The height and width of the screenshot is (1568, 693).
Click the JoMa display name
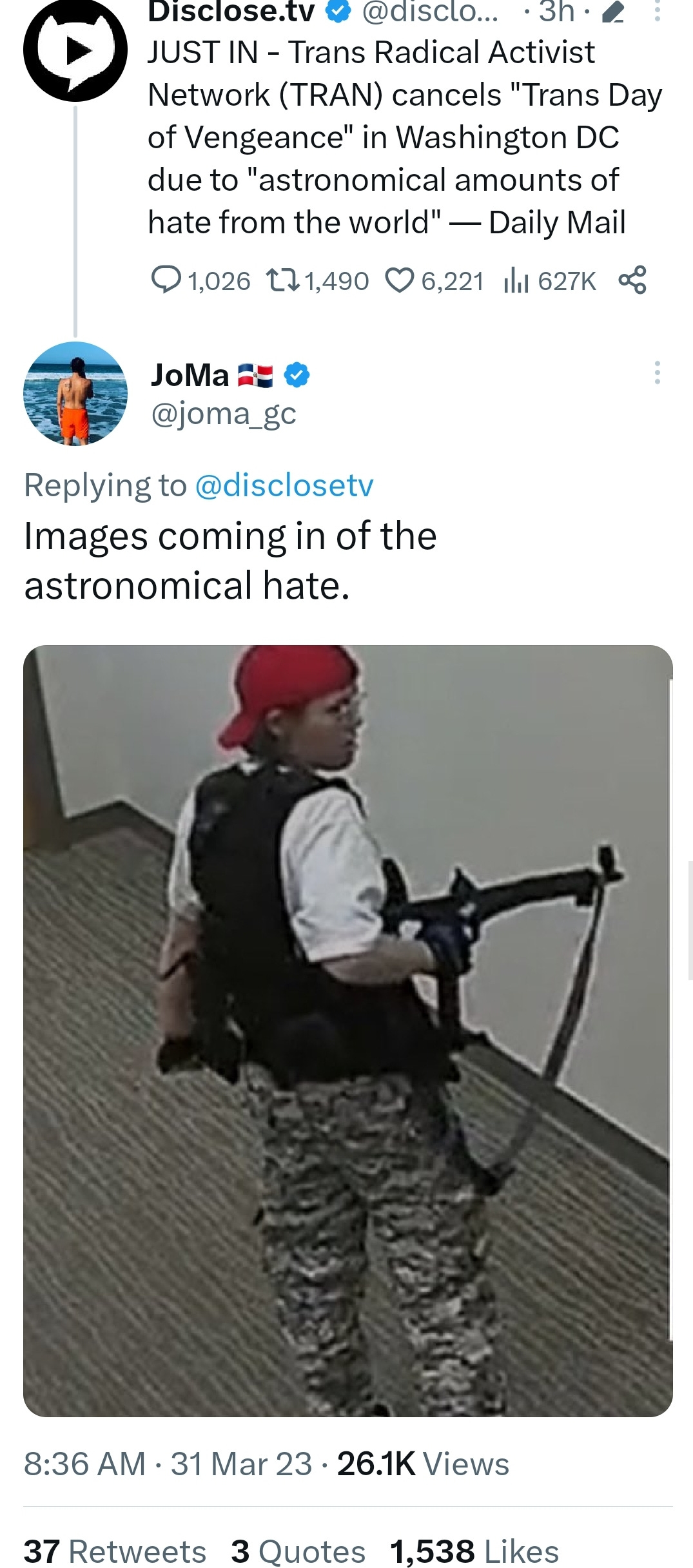click(x=190, y=375)
